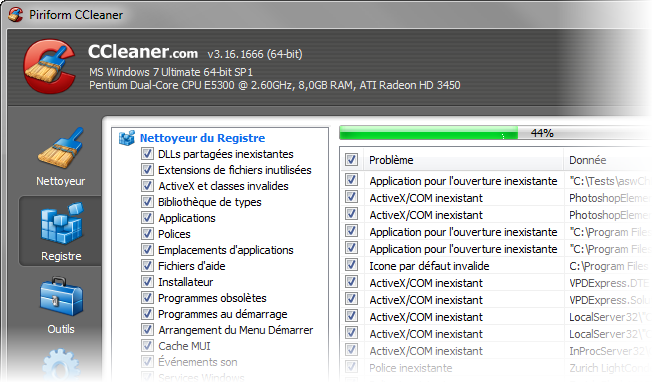Uncheck DLLs partagées inexistantes
This screenshot has height=383, width=653.
click(147, 154)
